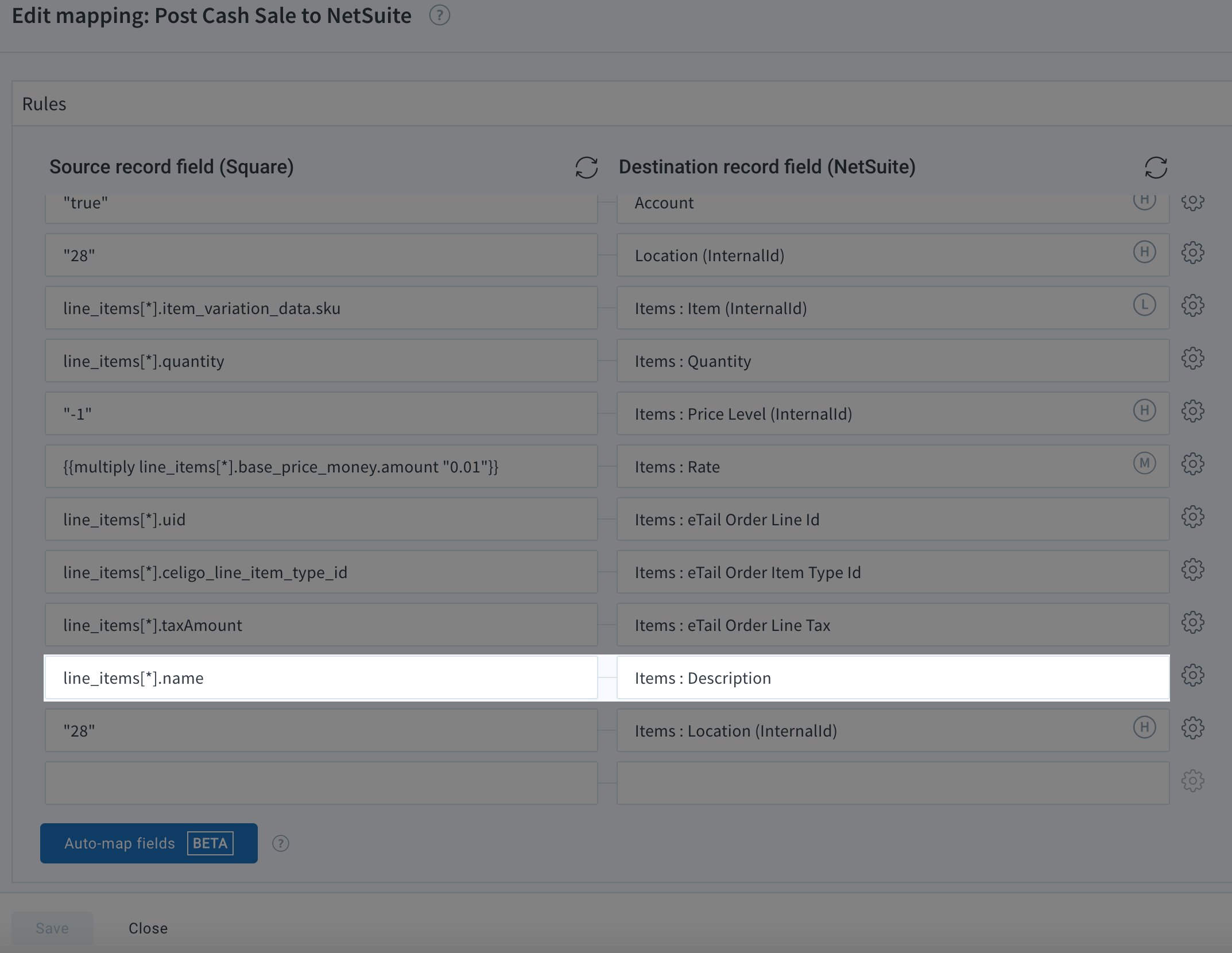Click the empty destination field in last row
The height and width of the screenshot is (953, 1232).
point(893,783)
